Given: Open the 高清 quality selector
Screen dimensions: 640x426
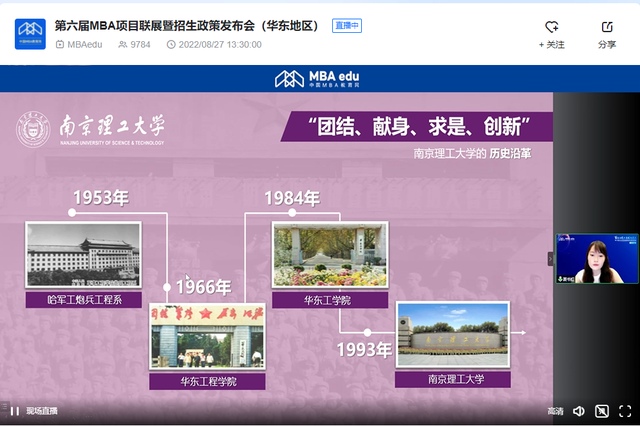Looking at the screenshot, I should [555, 411].
